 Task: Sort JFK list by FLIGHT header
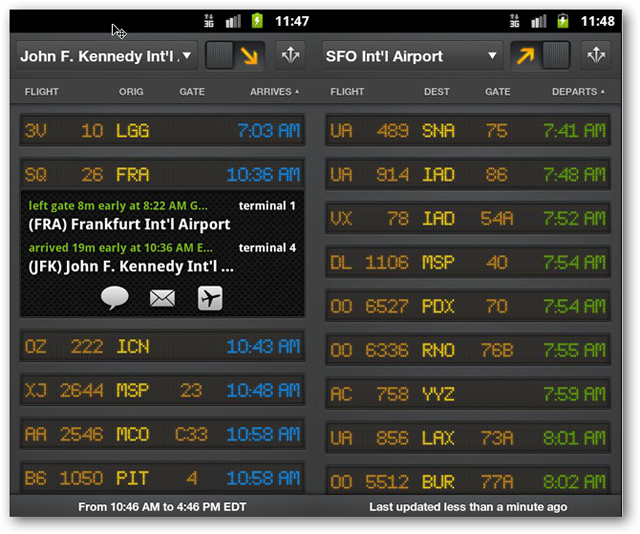[42, 91]
